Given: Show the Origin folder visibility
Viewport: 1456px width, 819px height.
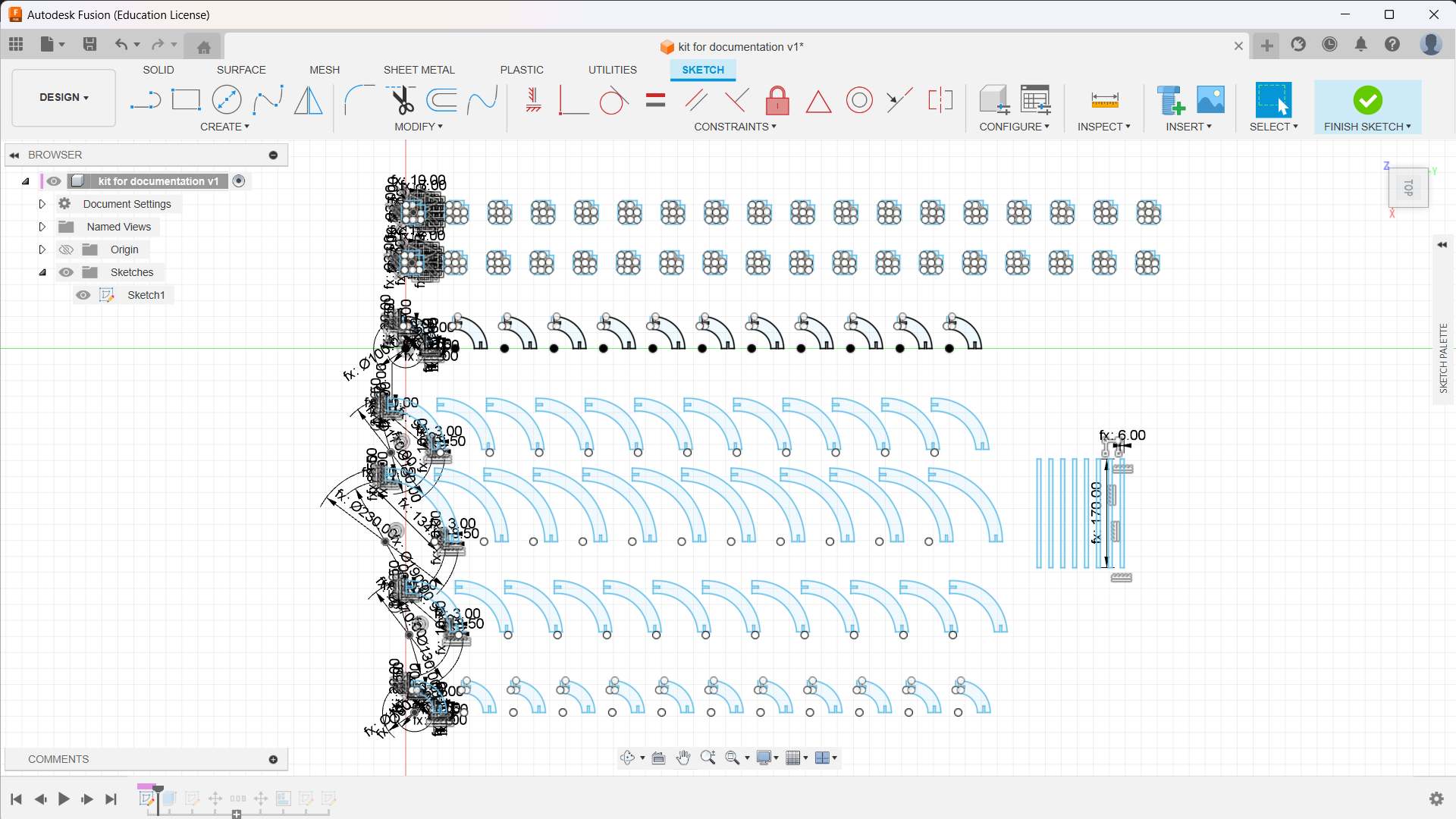Looking at the screenshot, I should [x=67, y=249].
